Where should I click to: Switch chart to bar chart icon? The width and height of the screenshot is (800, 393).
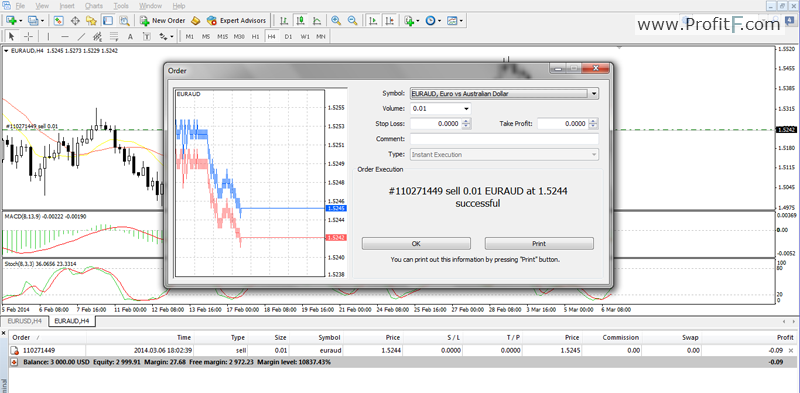(x=284, y=21)
